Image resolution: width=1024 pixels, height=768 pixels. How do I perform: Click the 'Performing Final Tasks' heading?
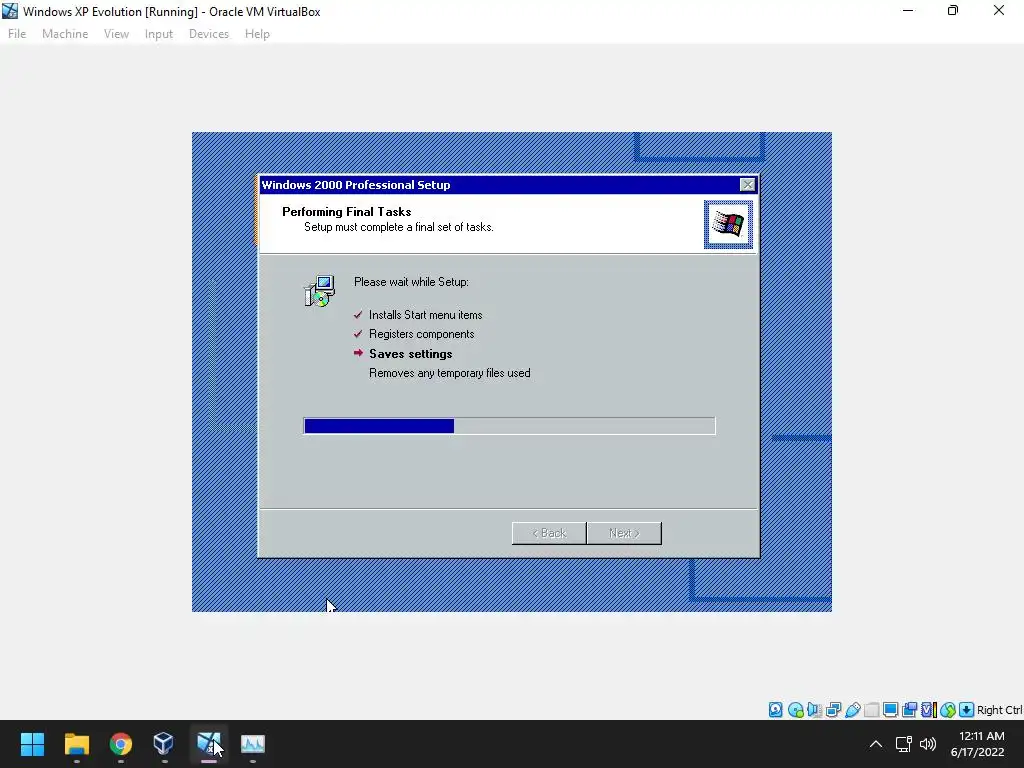pos(347,212)
